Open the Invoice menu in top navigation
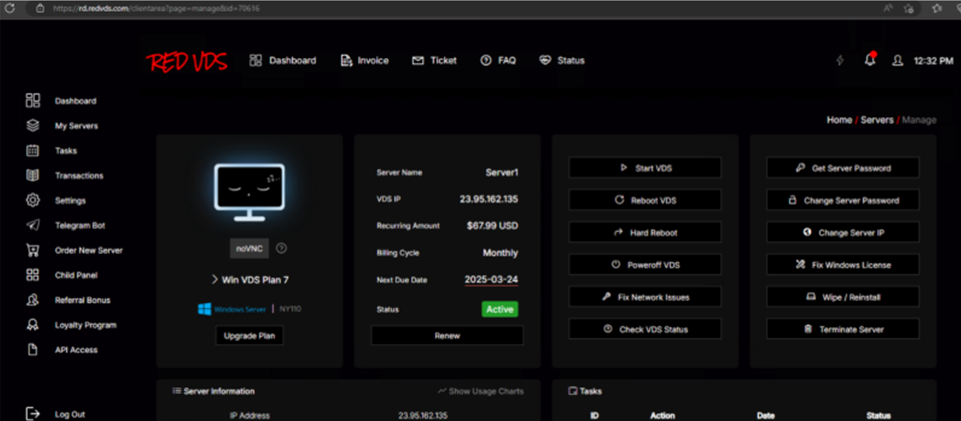The height and width of the screenshot is (421, 961). (x=364, y=60)
